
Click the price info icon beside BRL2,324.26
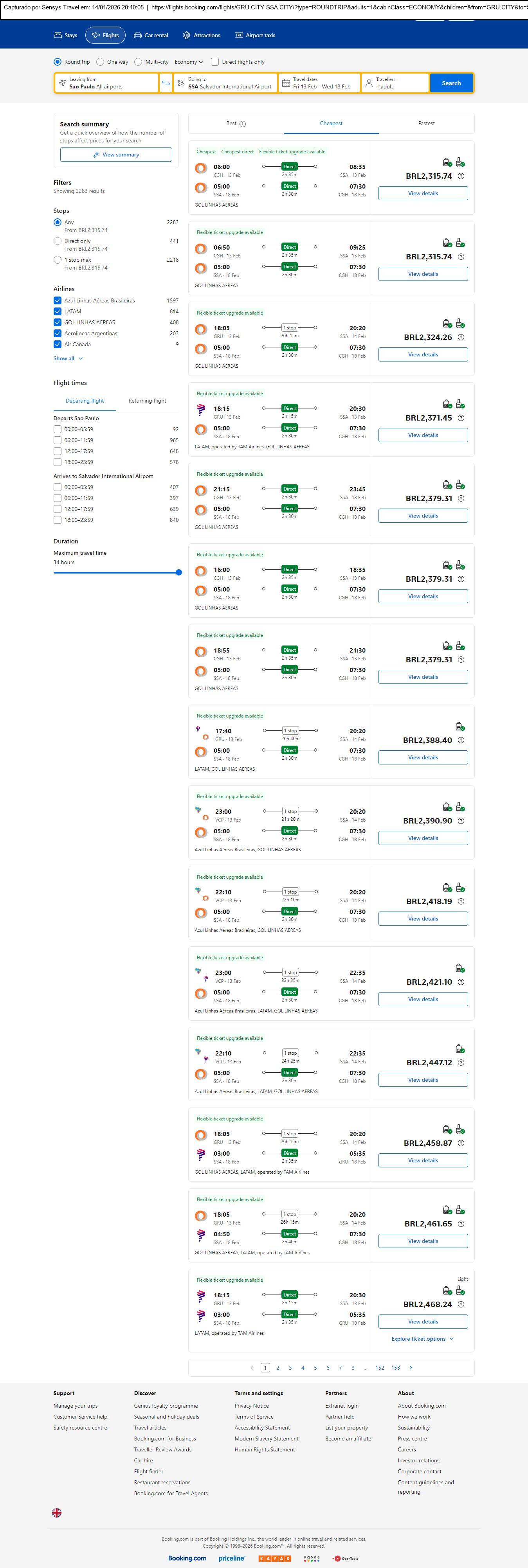click(x=460, y=337)
